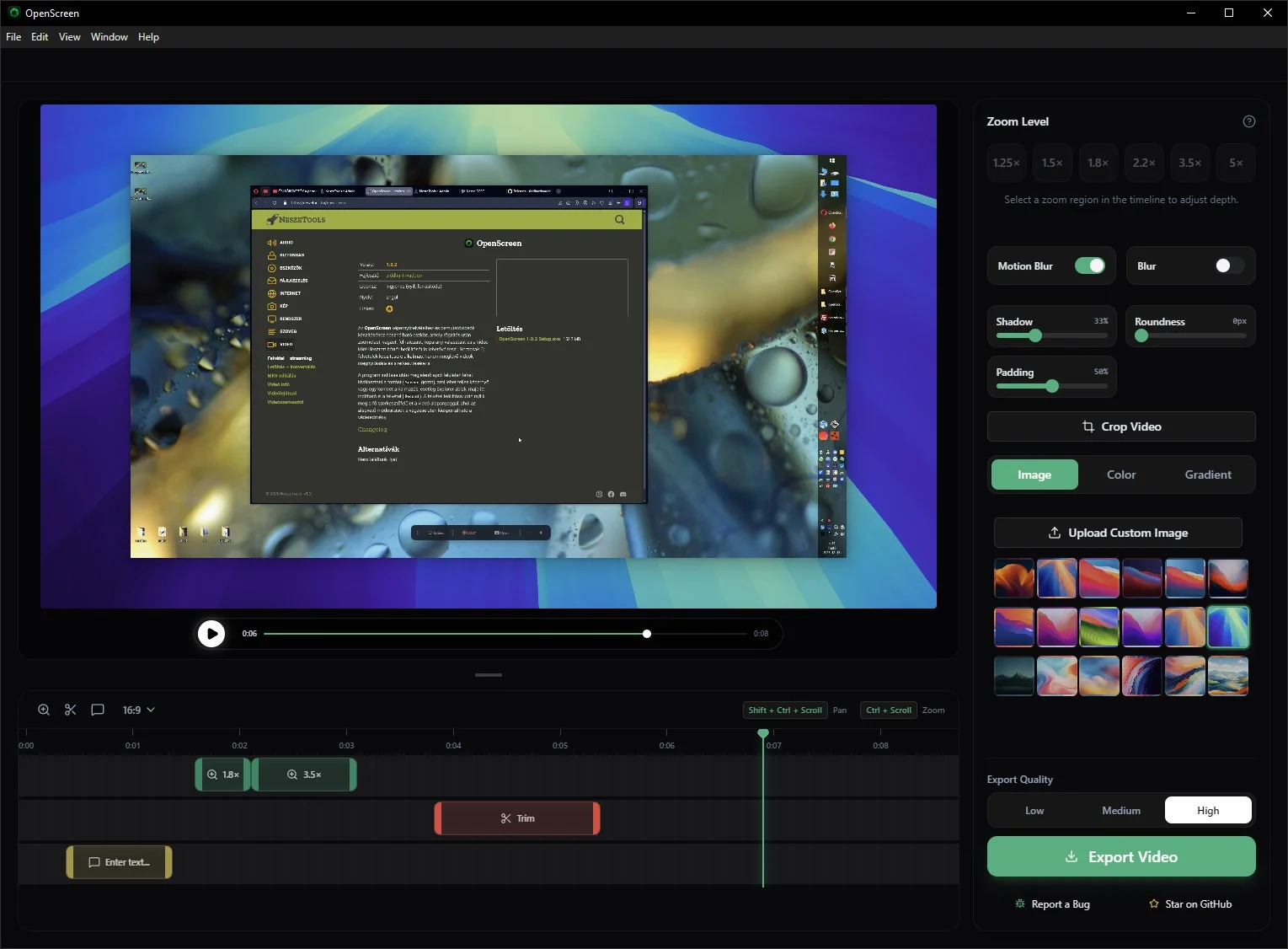Image resolution: width=1288 pixels, height=949 pixels.
Task: Open the File menu
Action: (x=13, y=37)
